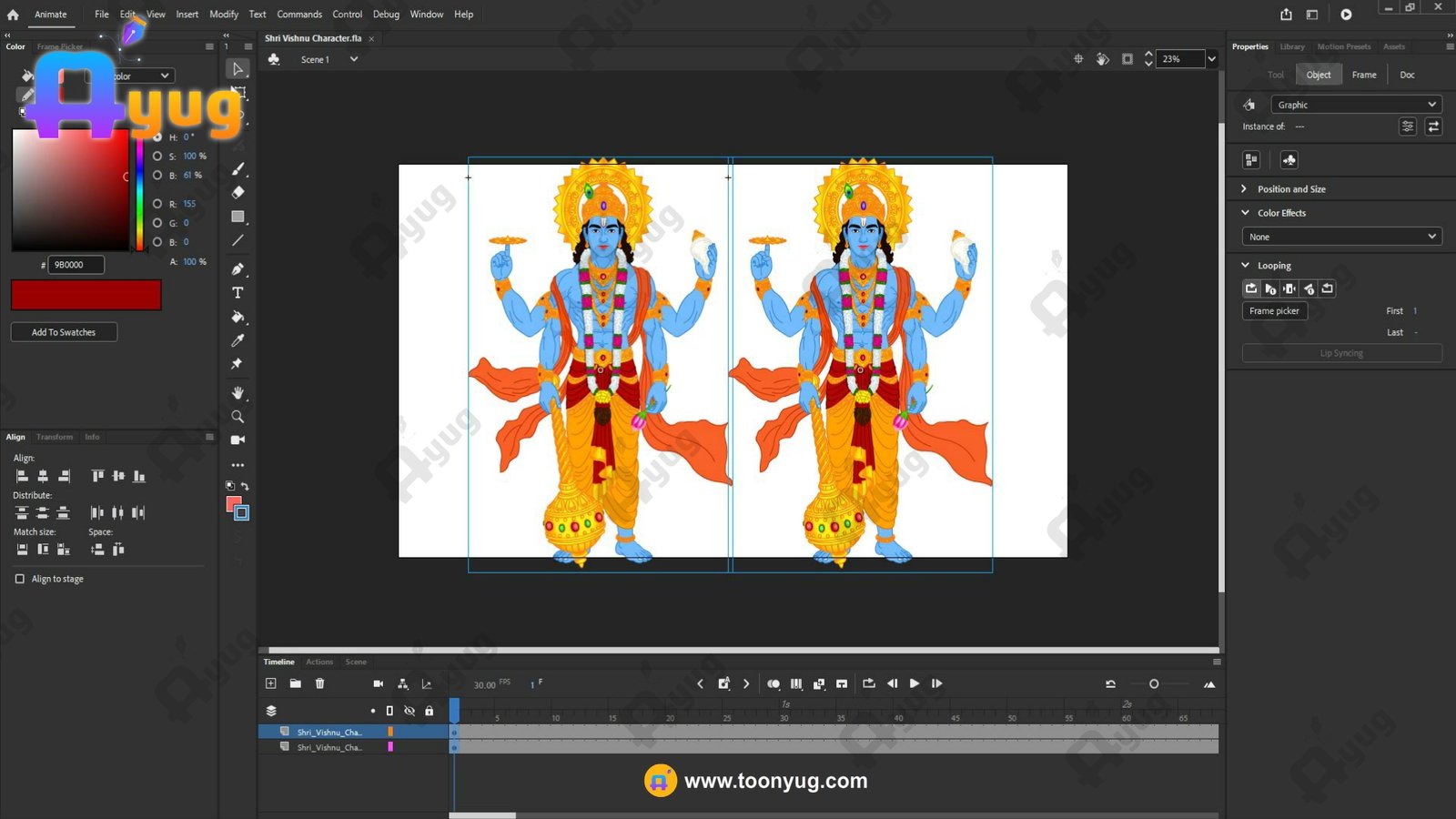Select the Asset Warp pin tool
Screen dimensions: 1456x819
(x=238, y=364)
